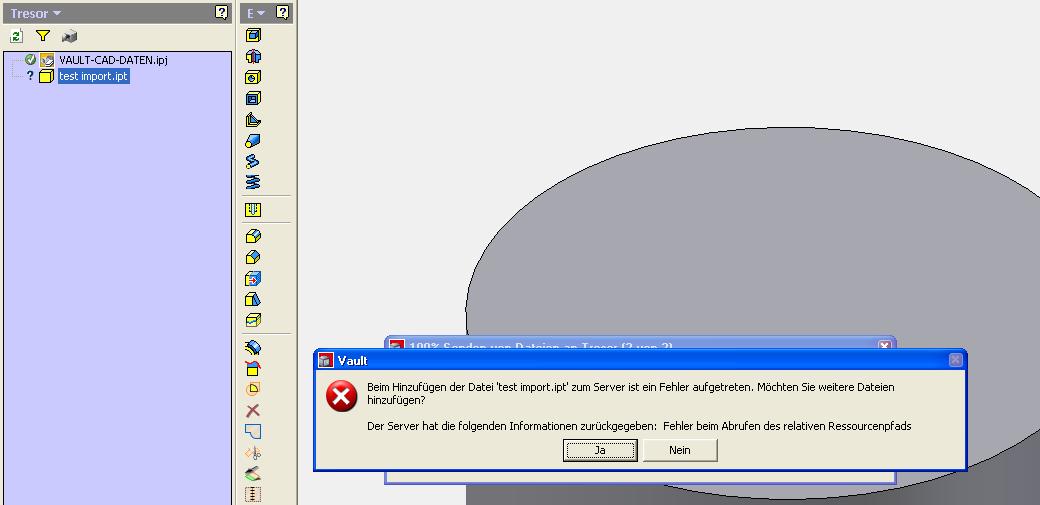Select the scissors Trim Surface tool

pyautogui.click(x=253, y=453)
